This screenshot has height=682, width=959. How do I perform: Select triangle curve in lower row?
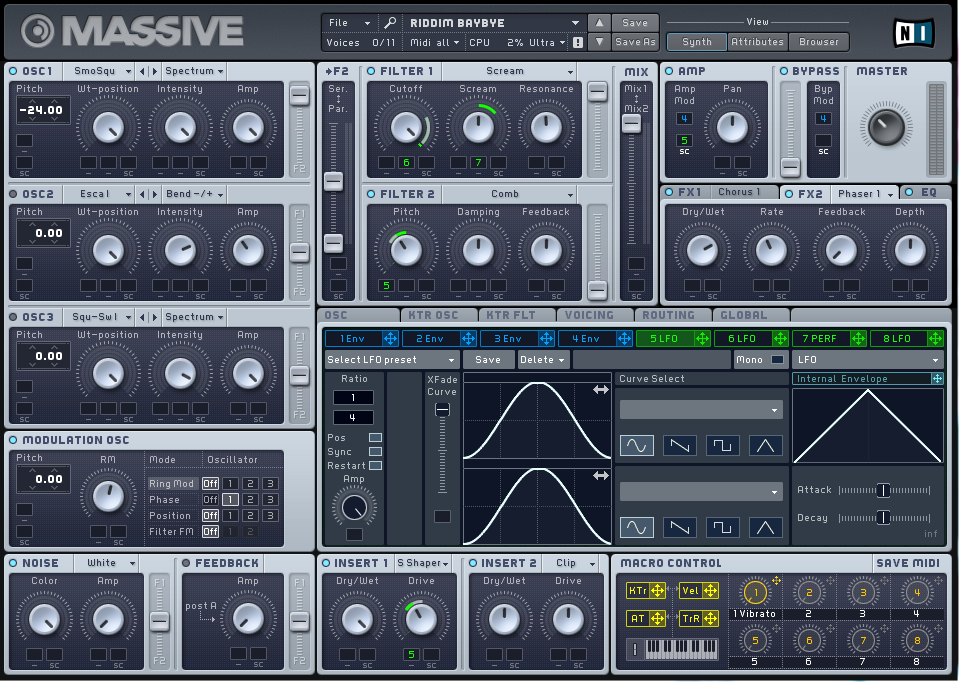click(765, 527)
